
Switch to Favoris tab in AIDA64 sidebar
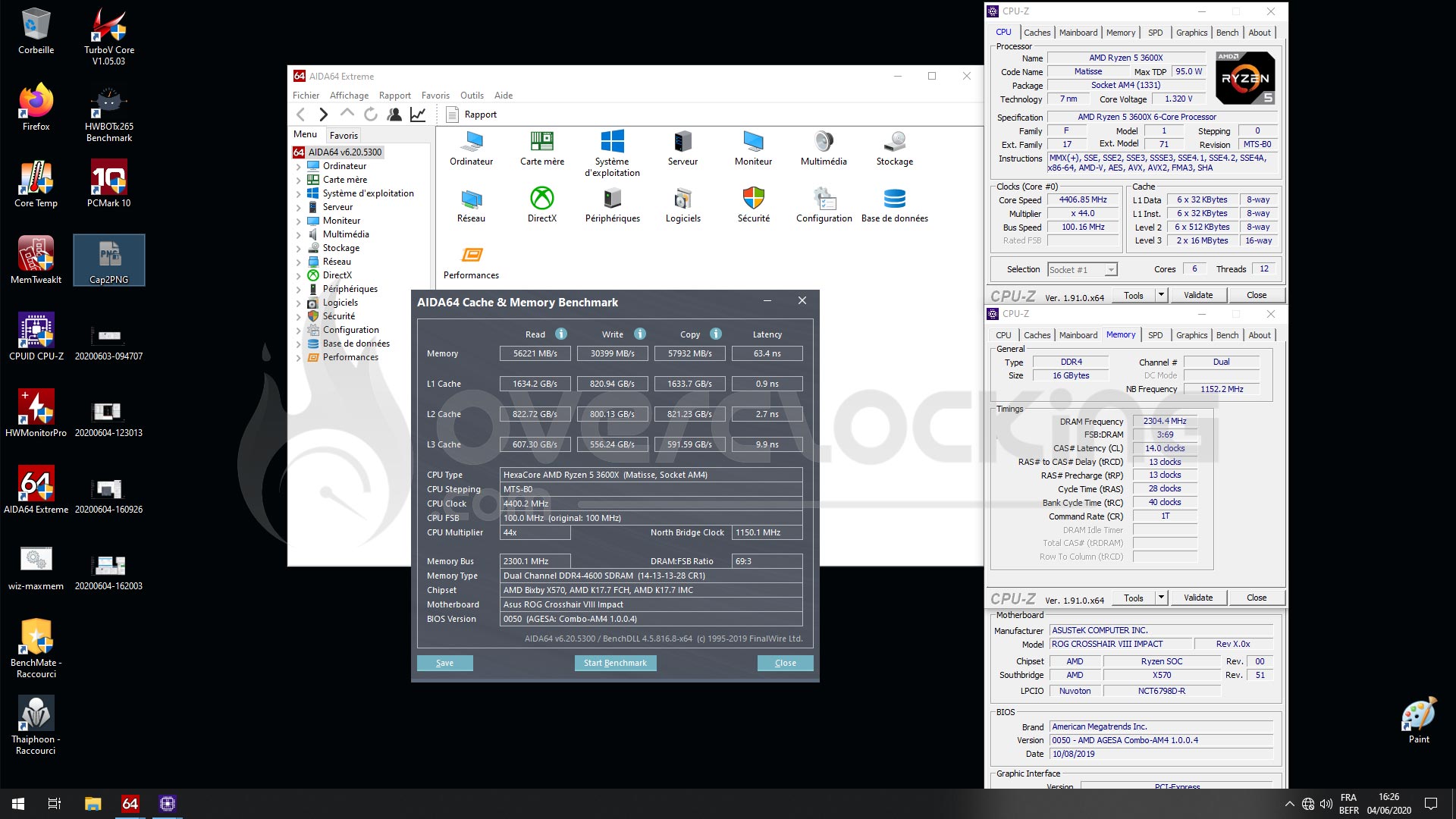click(344, 136)
